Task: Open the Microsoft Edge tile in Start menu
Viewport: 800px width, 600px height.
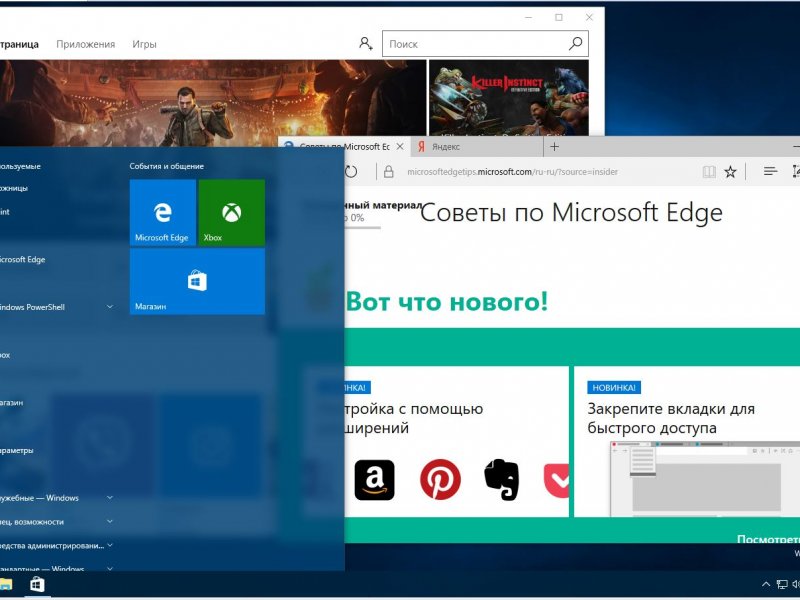Action: coord(163,213)
